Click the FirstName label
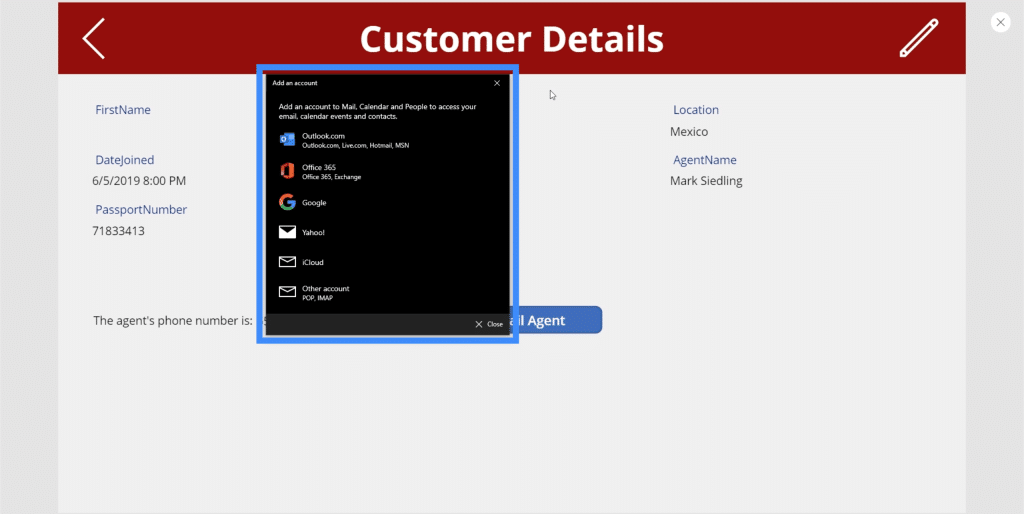This screenshot has height=514, width=1024. point(123,110)
